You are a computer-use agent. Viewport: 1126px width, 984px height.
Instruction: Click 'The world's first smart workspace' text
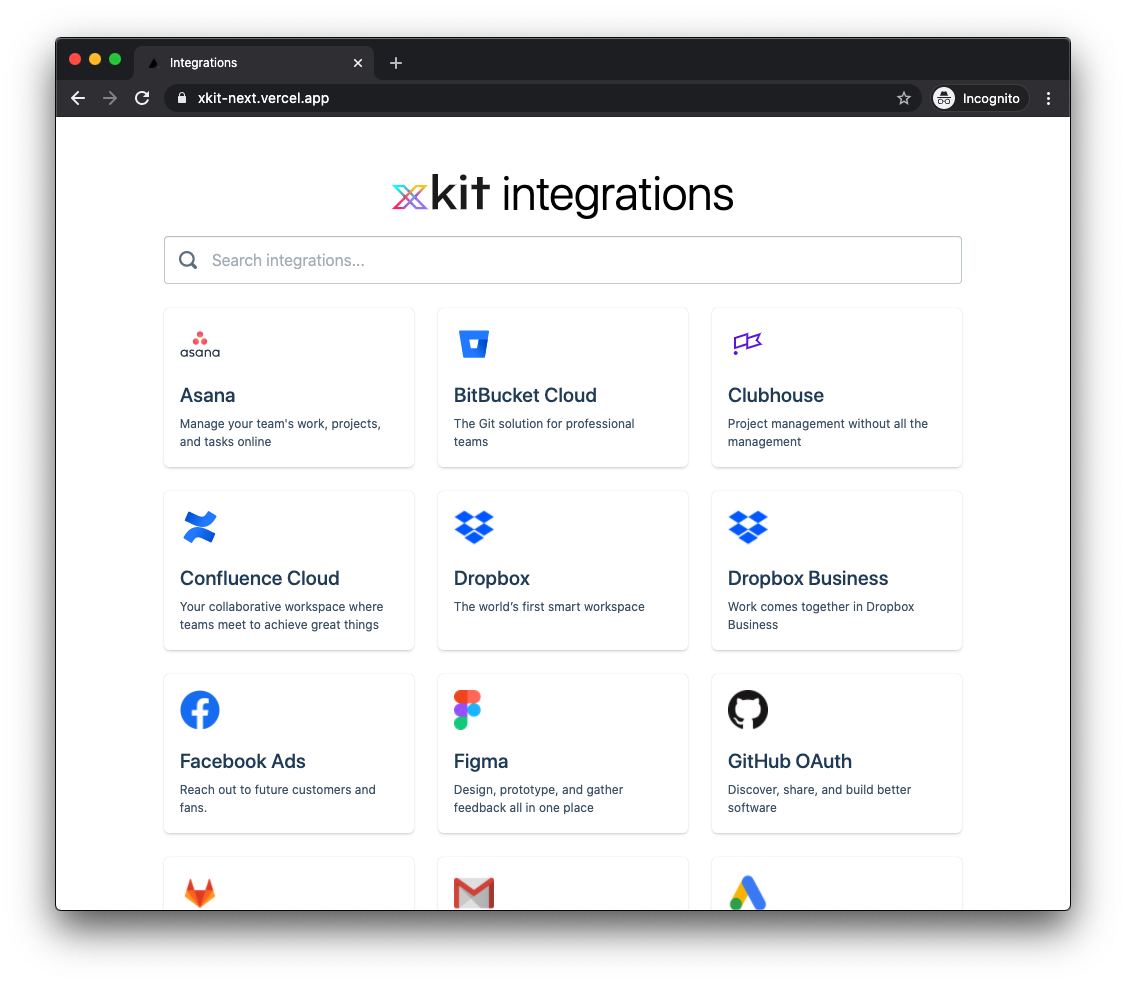coord(549,607)
